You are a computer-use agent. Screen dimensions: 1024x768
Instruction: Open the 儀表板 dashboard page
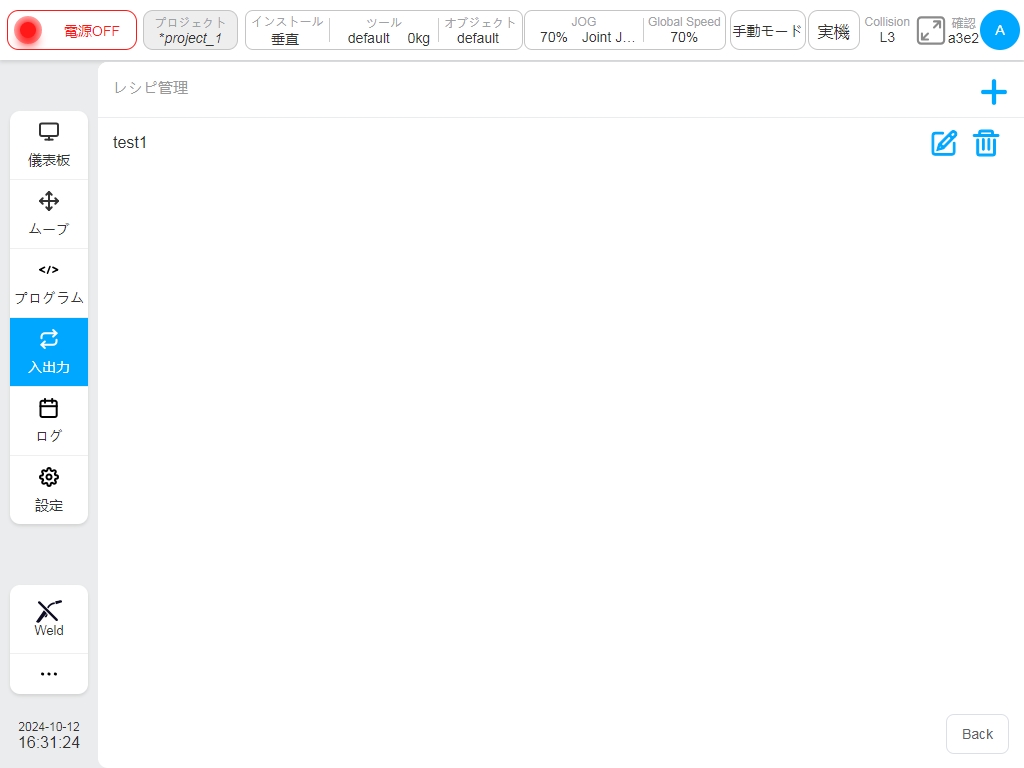49,145
